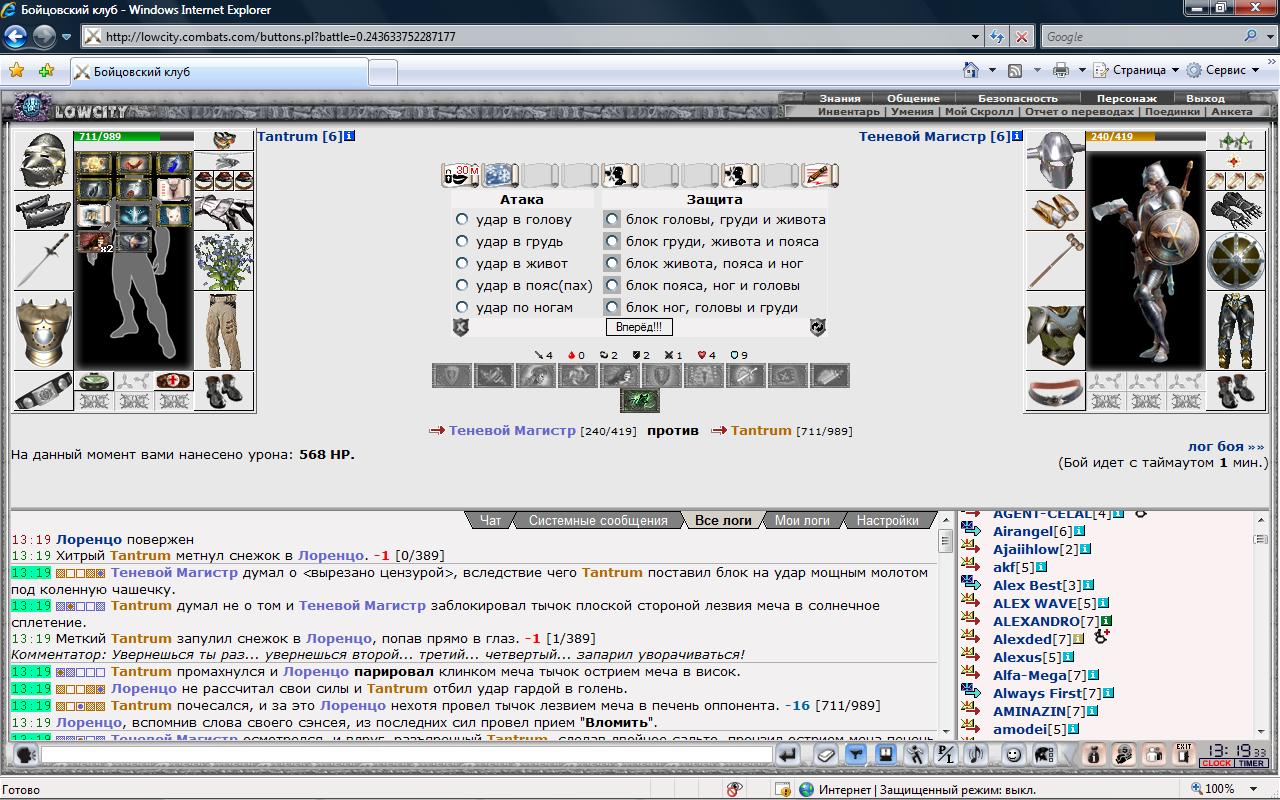Click Tantrum's green HP bar 711/989

(x=134, y=136)
